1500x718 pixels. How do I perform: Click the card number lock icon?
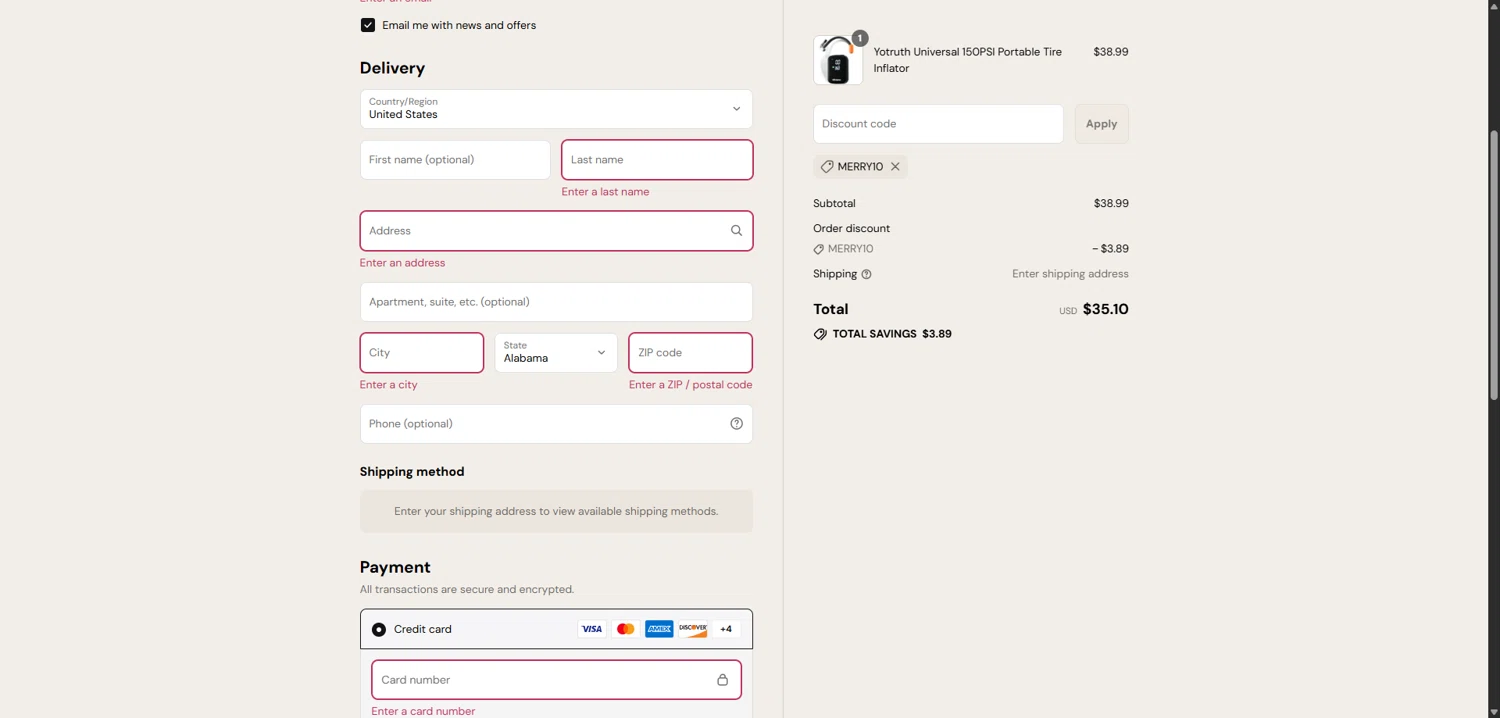(x=722, y=680)
